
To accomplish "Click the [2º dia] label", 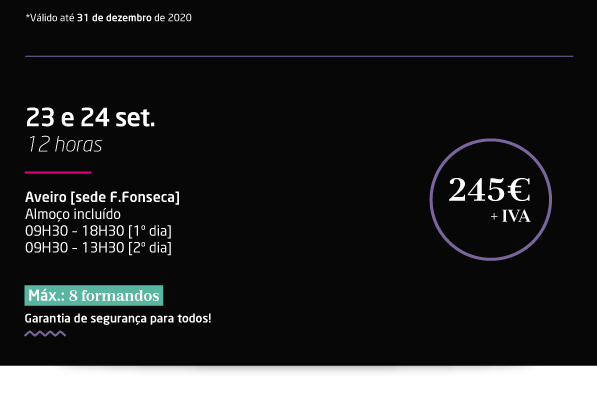I will (150, 248).
